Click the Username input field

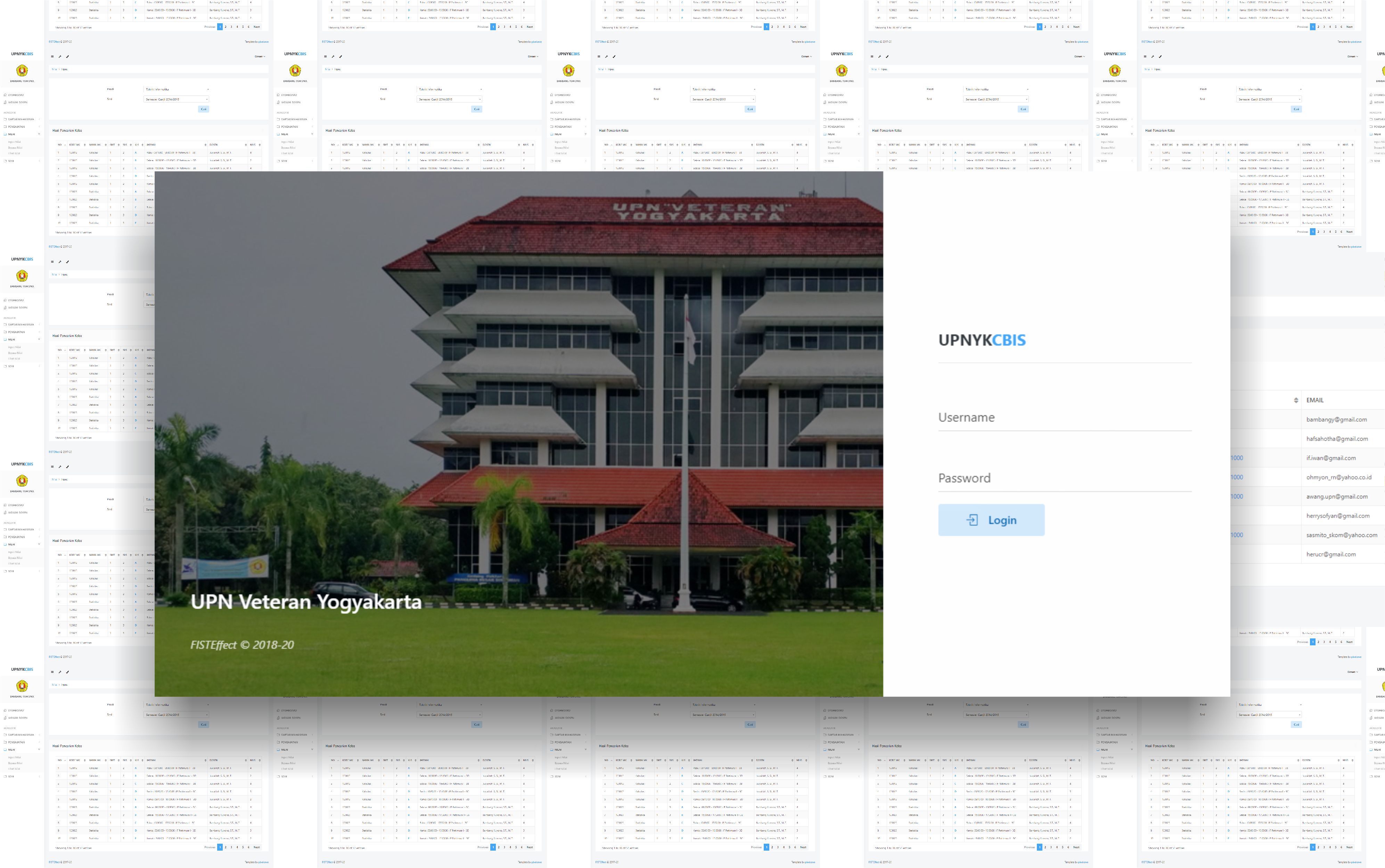click(1065, 418)
